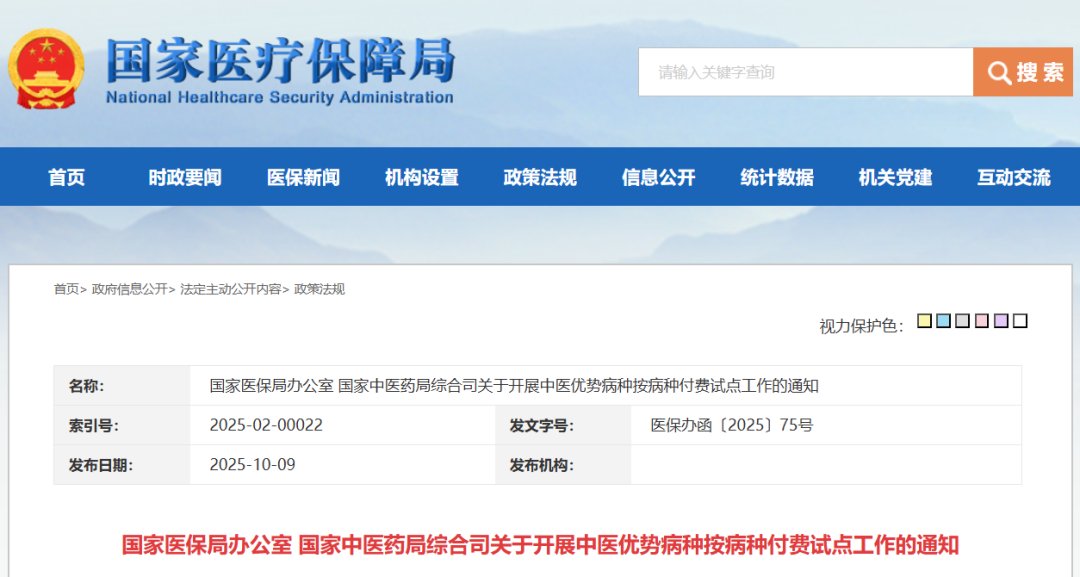Select the blue eye-protection color swatch

click(943, 321)
